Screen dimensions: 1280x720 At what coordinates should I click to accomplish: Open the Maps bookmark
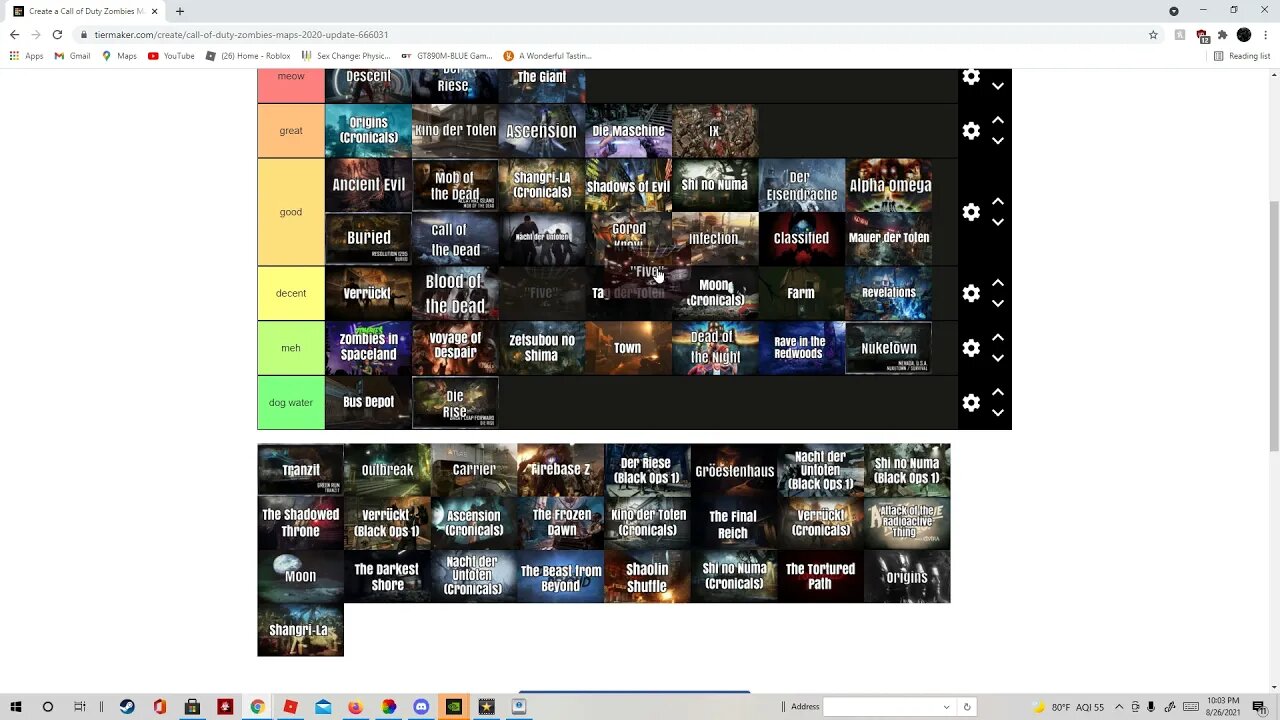point(119,56)
